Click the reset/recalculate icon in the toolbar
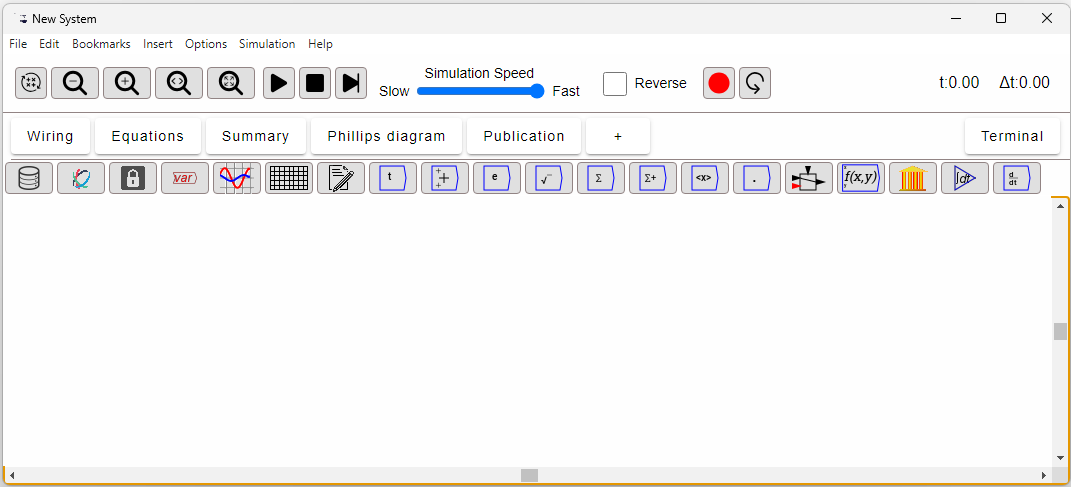This screenshot has height=487, width=1071. (31, 83)
